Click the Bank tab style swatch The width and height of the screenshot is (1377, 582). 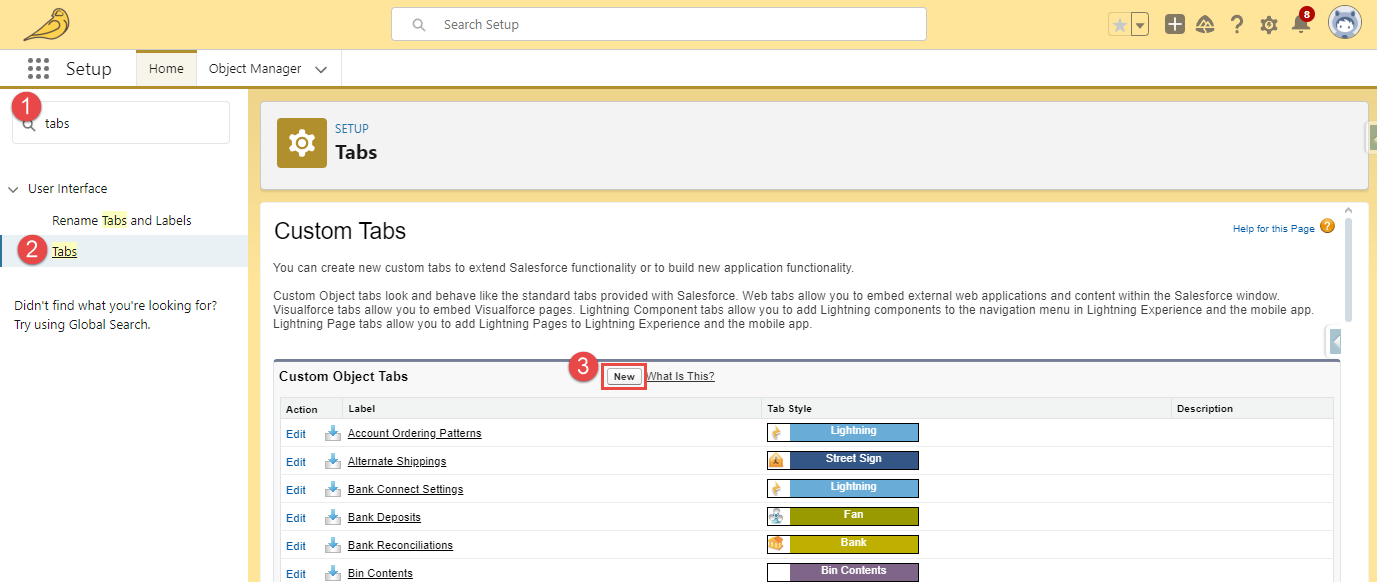point(843,544)
